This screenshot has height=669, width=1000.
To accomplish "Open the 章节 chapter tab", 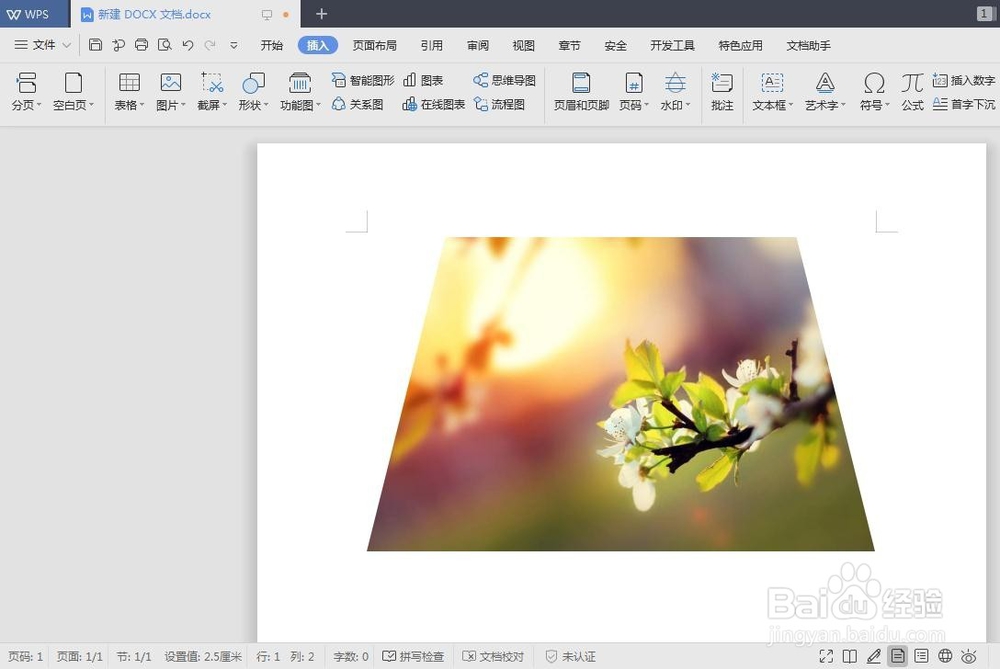I will pyautogui.click(x=570, y=45).
